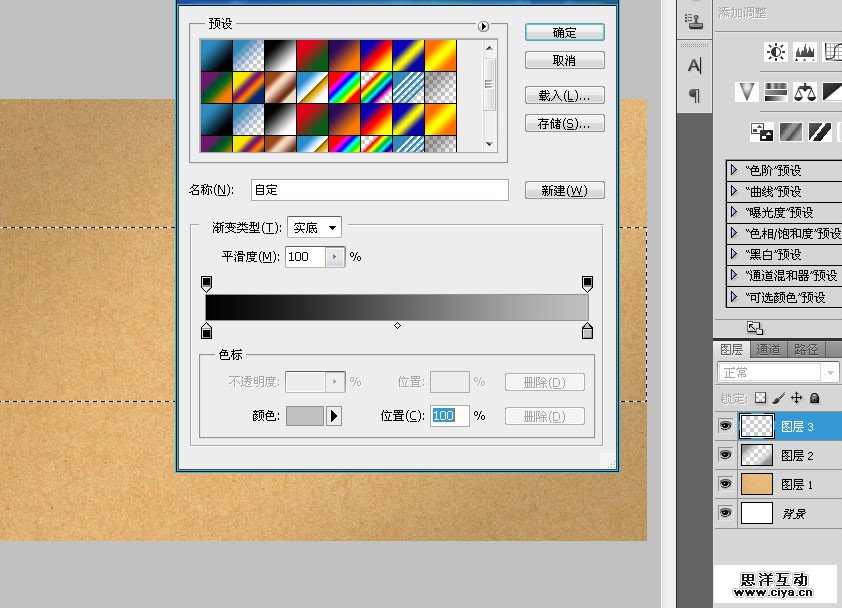The width and height of the screenshot is (842, 608).
Task: Click the 名称 text field
Action: tap(378, 190)
